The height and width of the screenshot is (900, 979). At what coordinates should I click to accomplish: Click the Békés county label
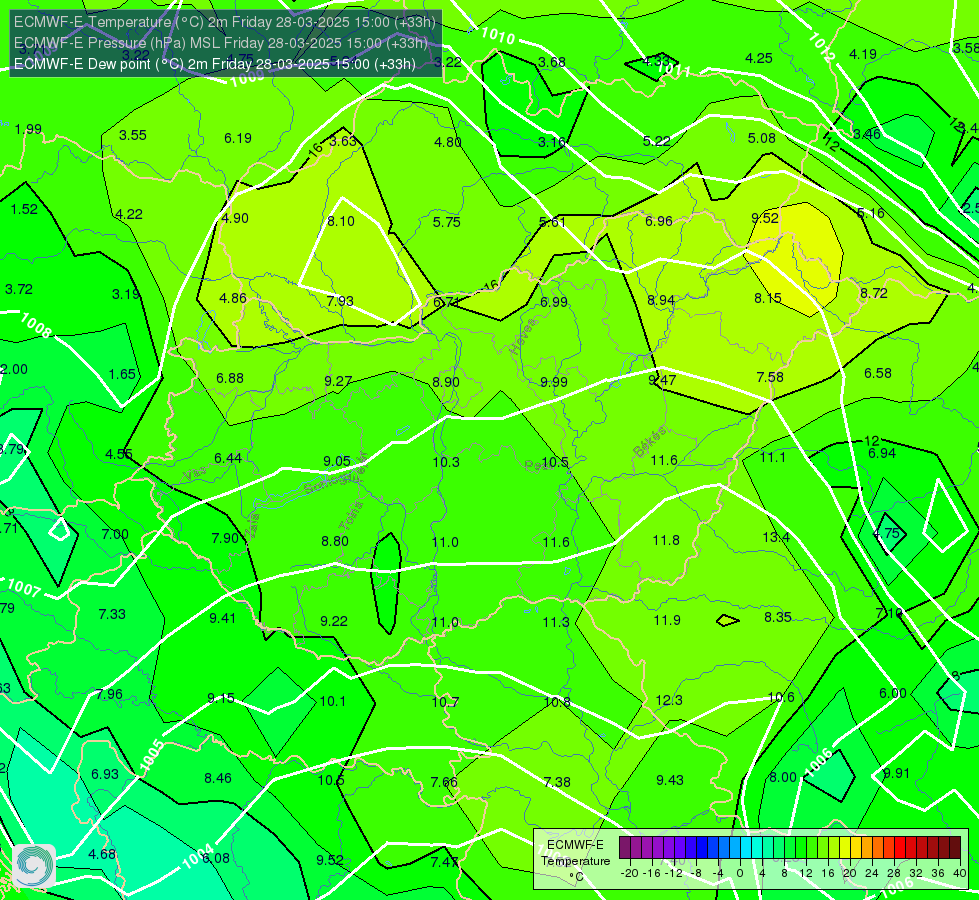pos(649,442)
